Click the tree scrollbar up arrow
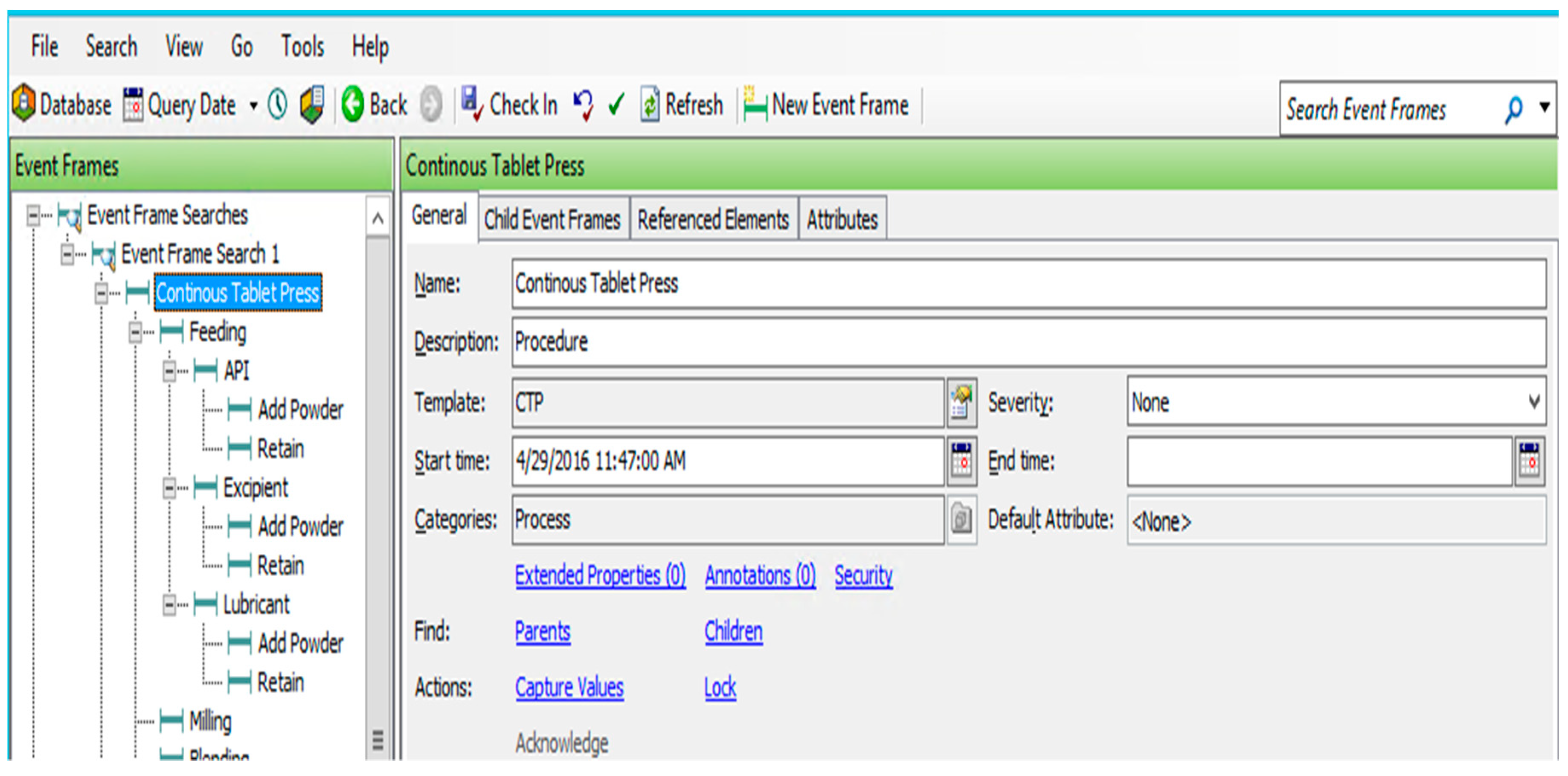Viewport: 1568px width, 776px height. (x=377, y=218)
